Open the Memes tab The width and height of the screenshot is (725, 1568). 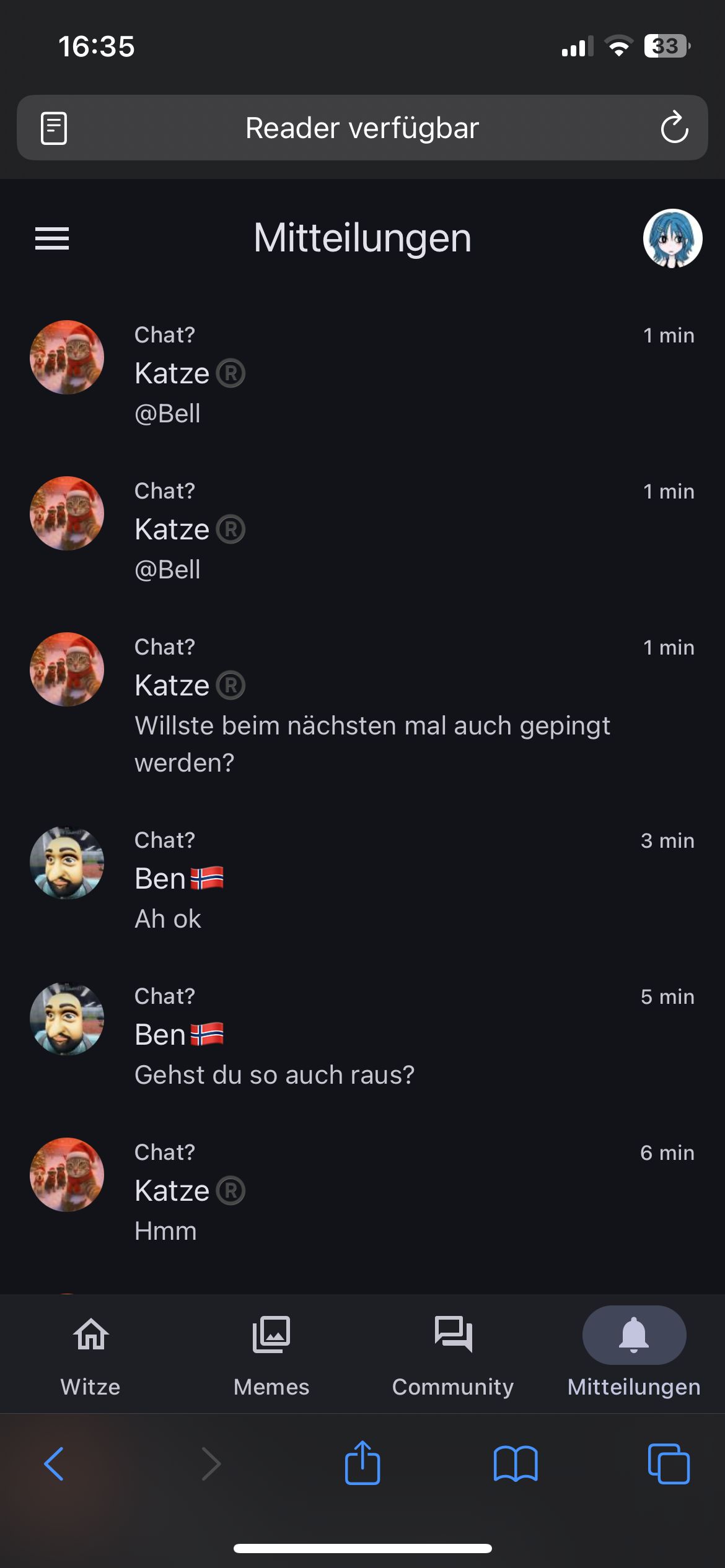tap(271, 1356)
